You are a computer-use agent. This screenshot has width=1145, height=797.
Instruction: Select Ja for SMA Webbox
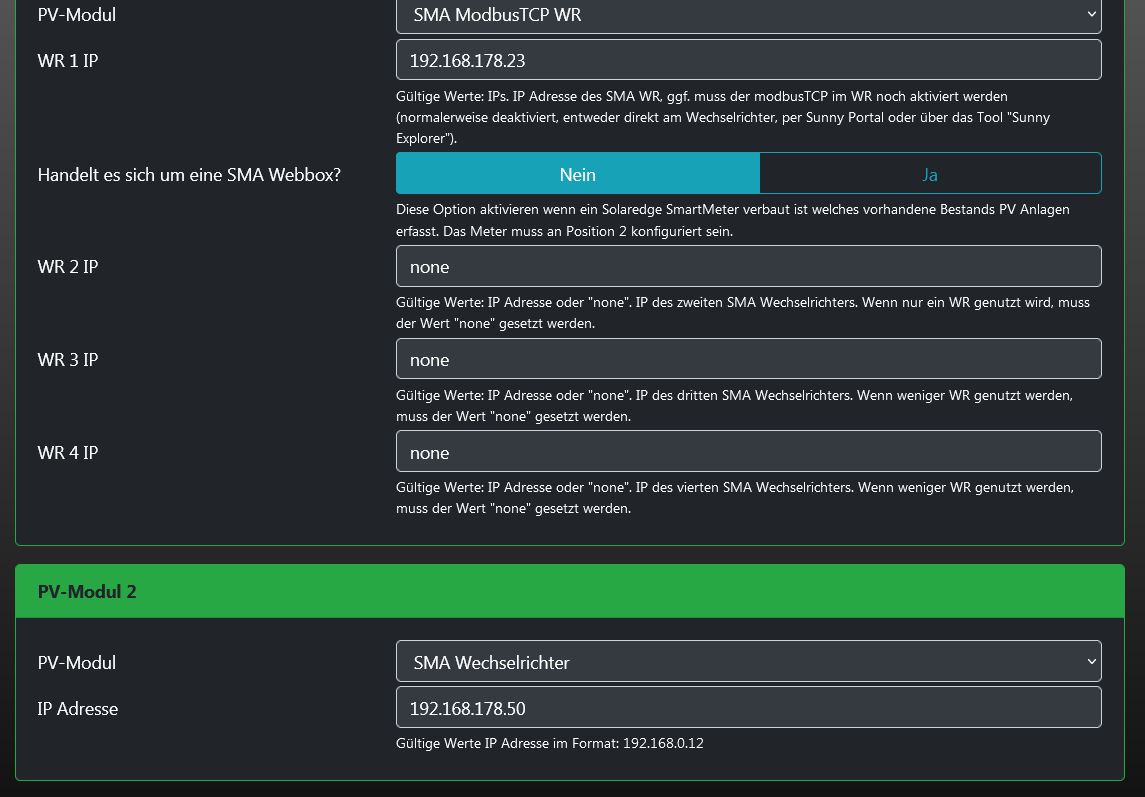pos(930,174)
